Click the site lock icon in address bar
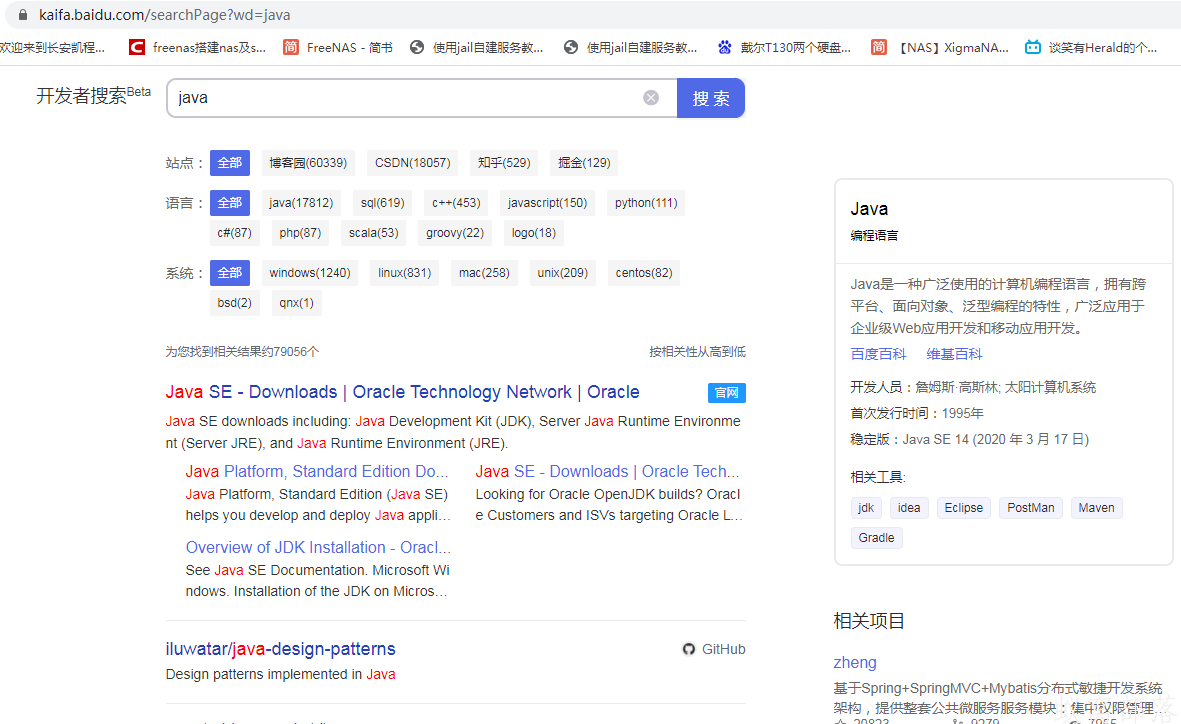The height and width of the screenshot is (724, 1181). pyautogui.click(x=23, y=15)
